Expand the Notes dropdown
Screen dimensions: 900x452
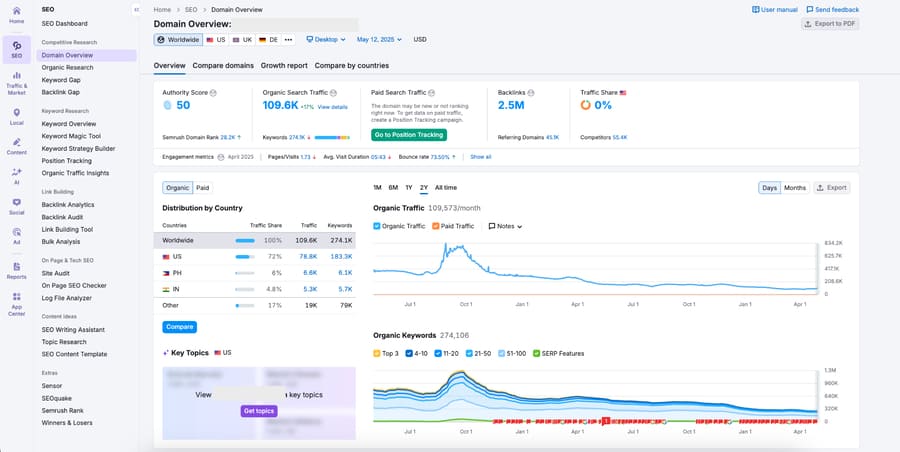pyautogui.click(x=505, y=226)
